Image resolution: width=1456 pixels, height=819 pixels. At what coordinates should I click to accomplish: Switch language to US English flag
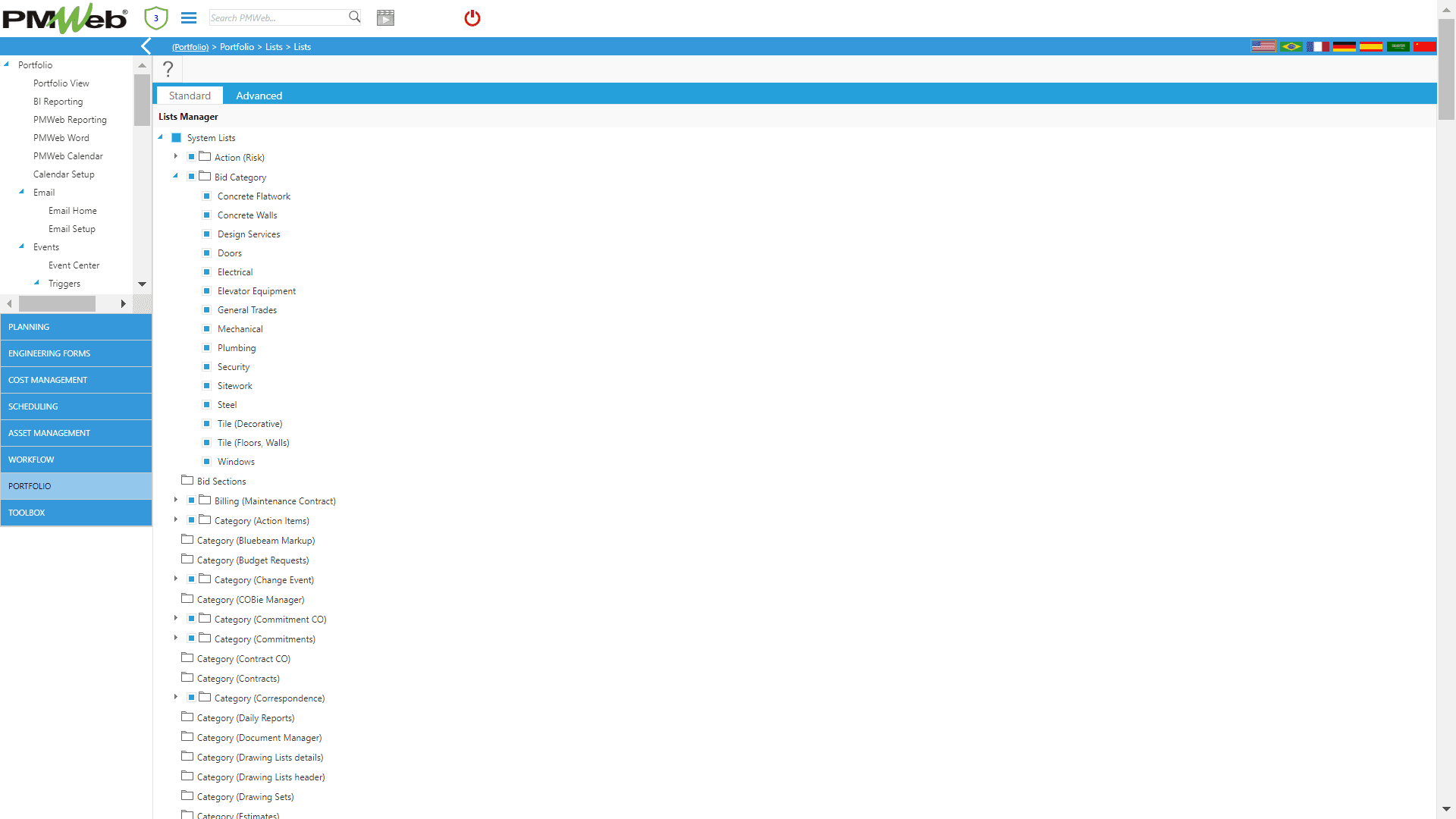tap(1263, 46)
